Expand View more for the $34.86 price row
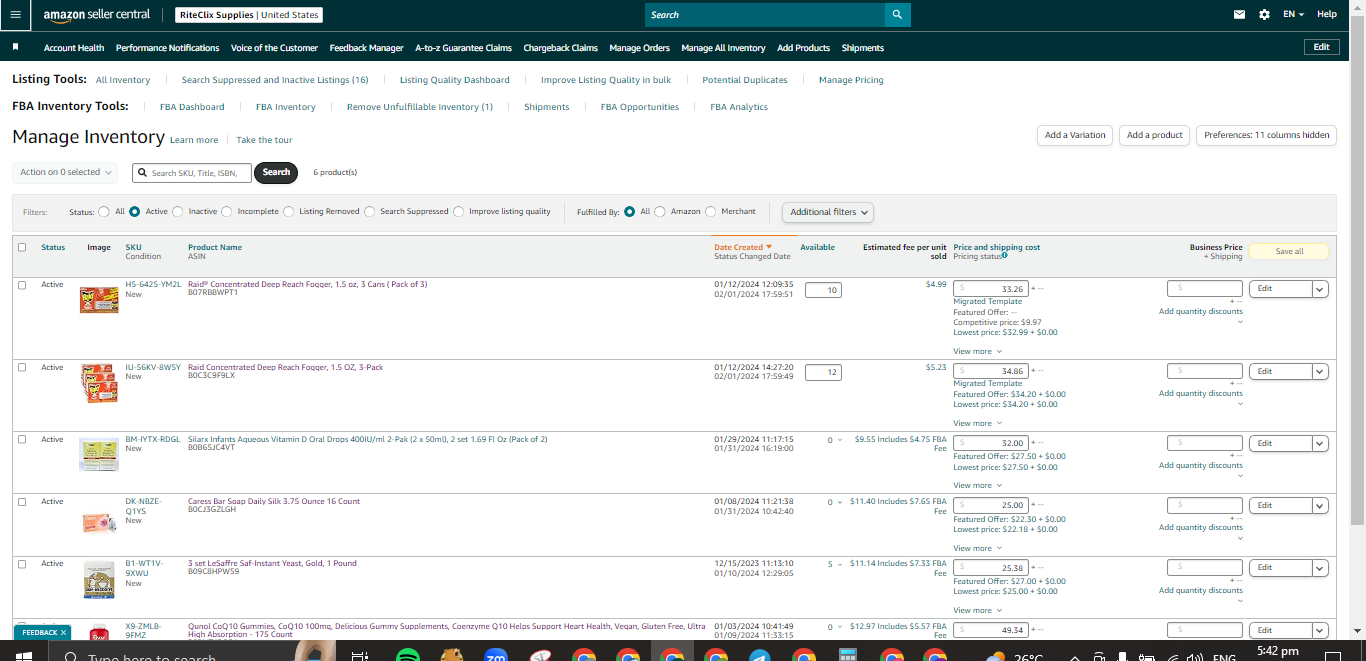Viewport: 1366px width, 661px height. pyautogui.click(x=976, y=424)
